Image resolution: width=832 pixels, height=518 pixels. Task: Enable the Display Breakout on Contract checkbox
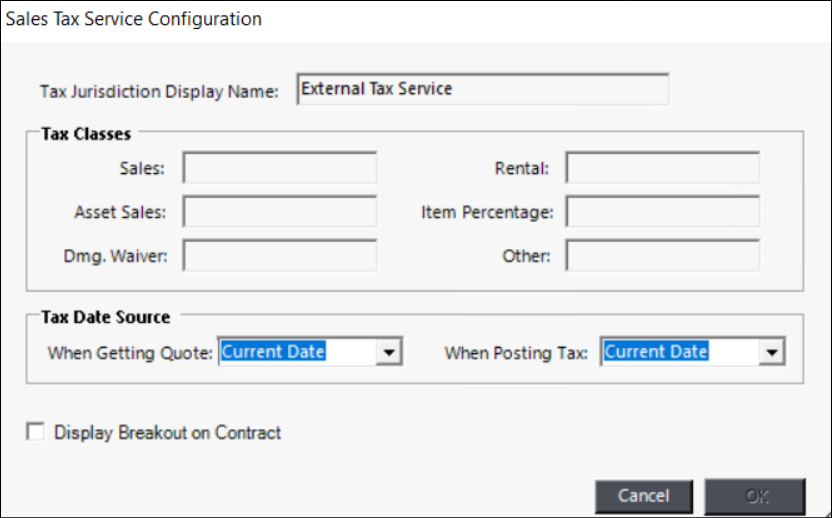point(37,432)
